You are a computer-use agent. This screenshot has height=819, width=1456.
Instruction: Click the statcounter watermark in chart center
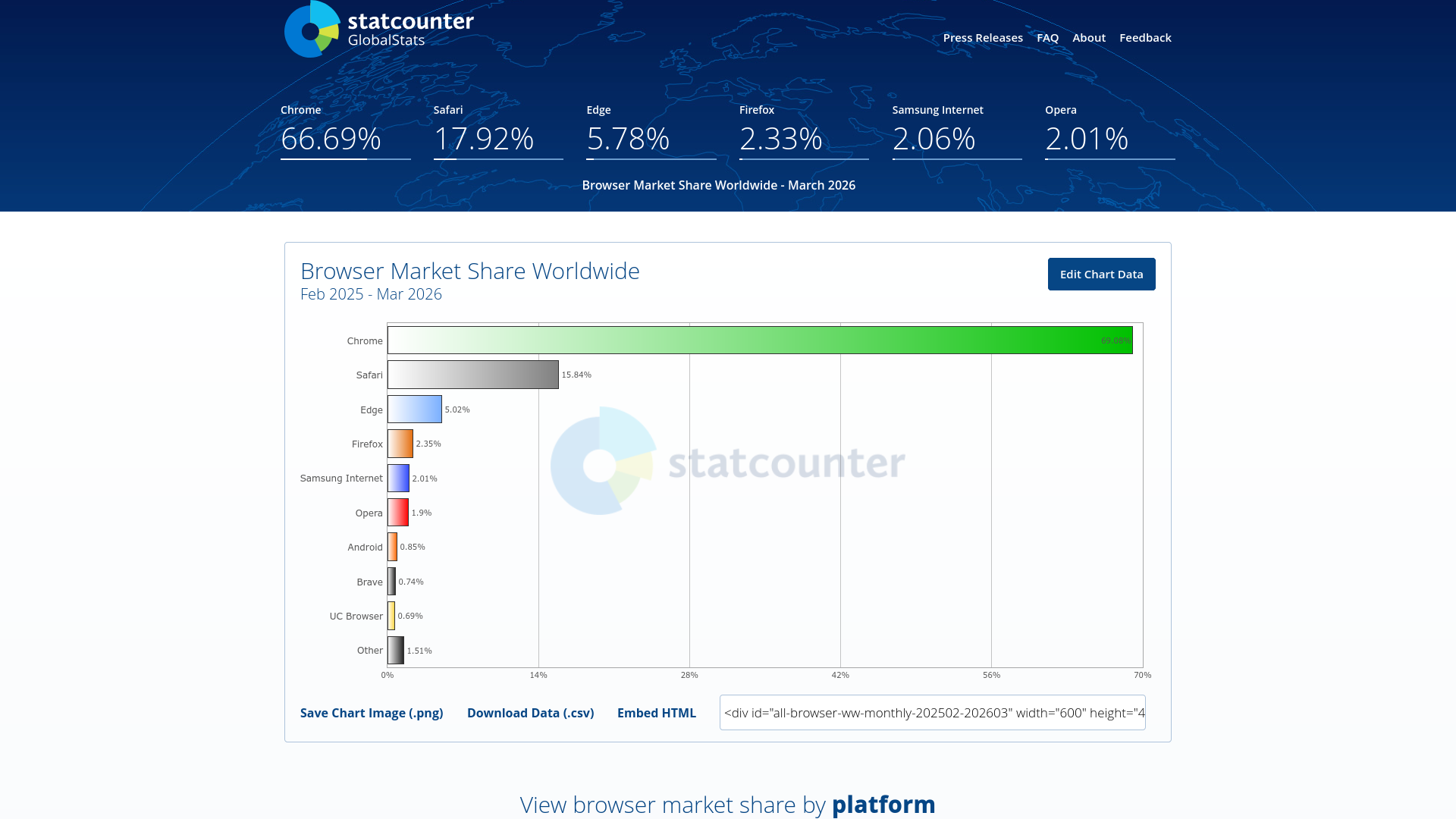(727, 463)
